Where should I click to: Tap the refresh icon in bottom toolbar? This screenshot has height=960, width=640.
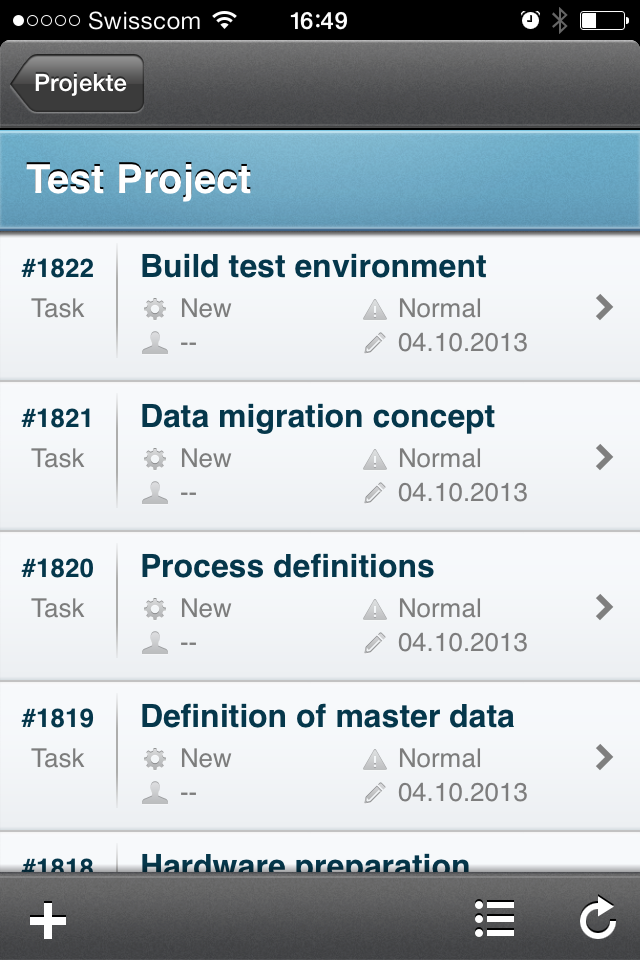point(598,917)
